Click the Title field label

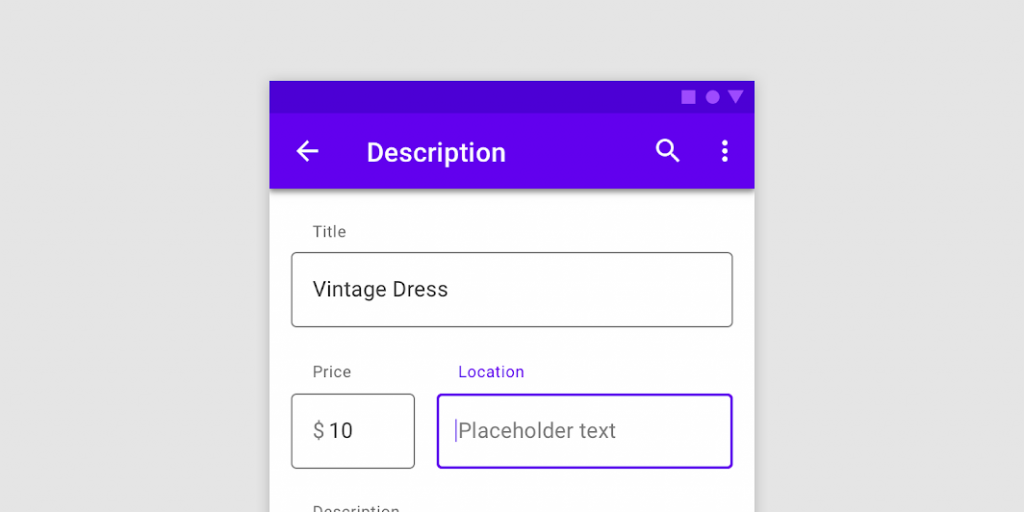[x=329, y=232]
